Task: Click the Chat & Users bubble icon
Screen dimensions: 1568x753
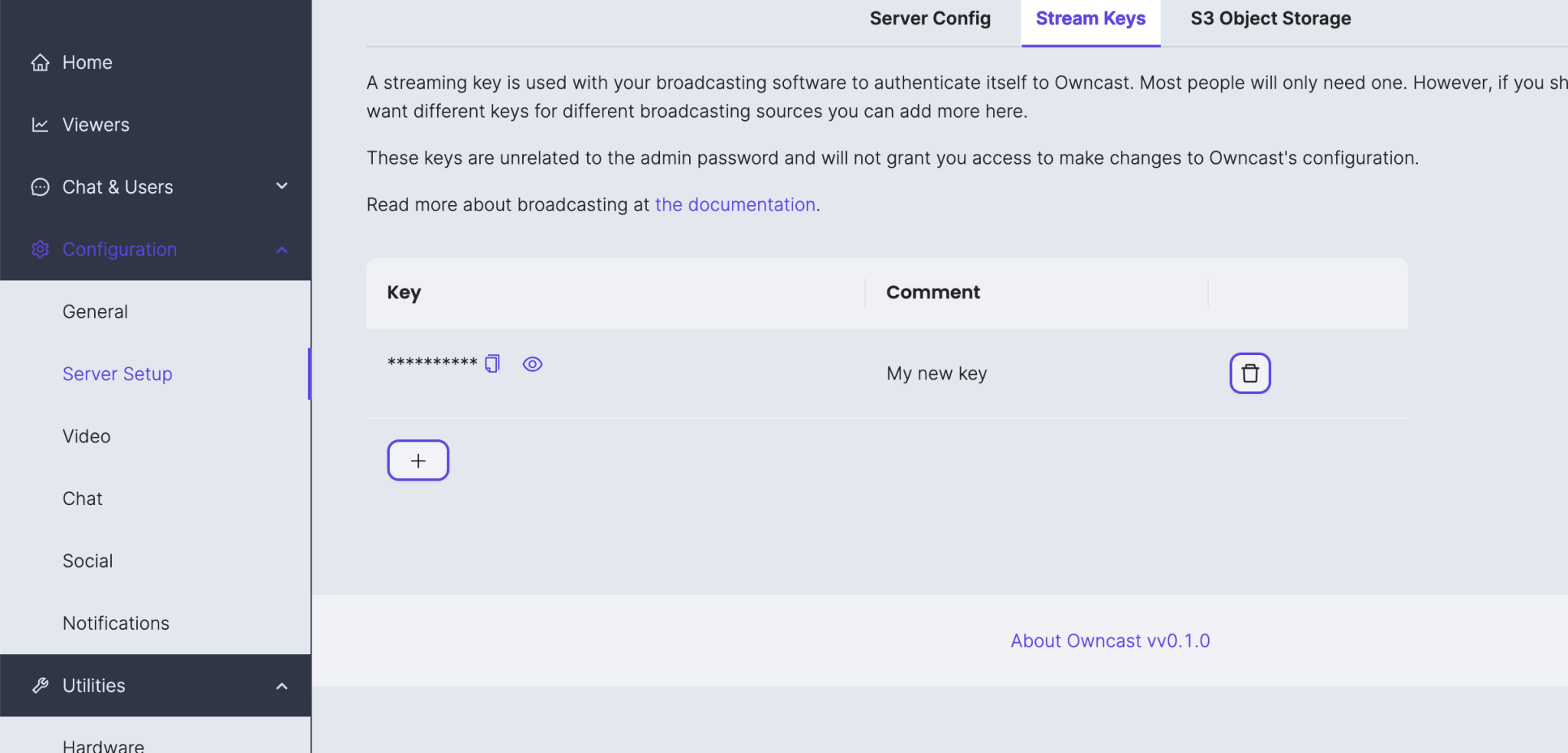Action: click(x=40, y=187)
